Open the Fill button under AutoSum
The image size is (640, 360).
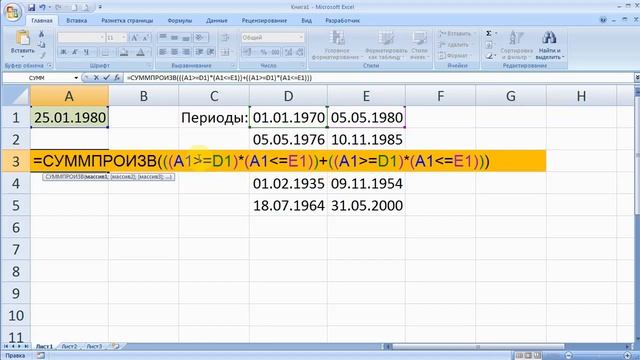pyautogui.click(x=489, y=45)
